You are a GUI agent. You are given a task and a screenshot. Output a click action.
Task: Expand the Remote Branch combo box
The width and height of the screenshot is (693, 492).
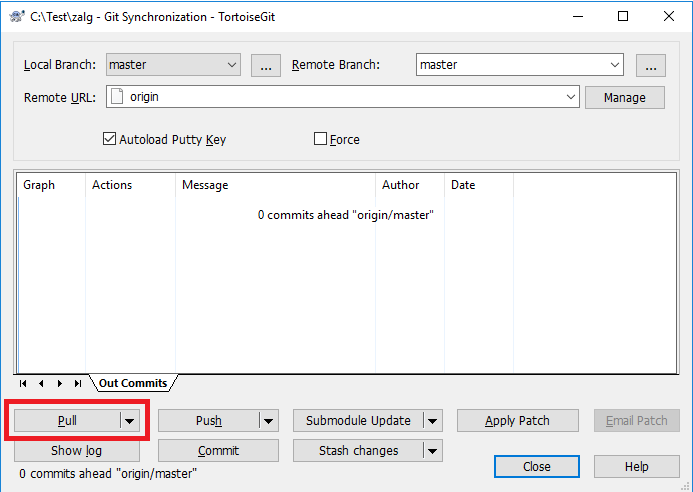614,65
